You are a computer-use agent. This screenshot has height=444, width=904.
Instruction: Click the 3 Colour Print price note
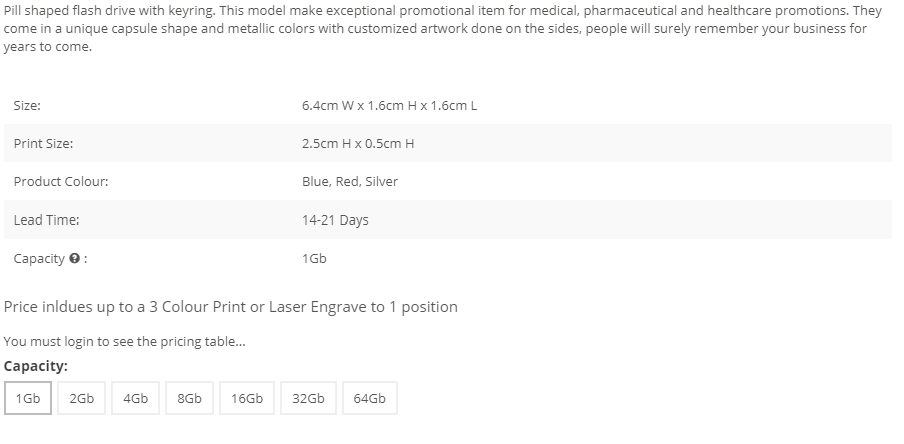[231, 306]
